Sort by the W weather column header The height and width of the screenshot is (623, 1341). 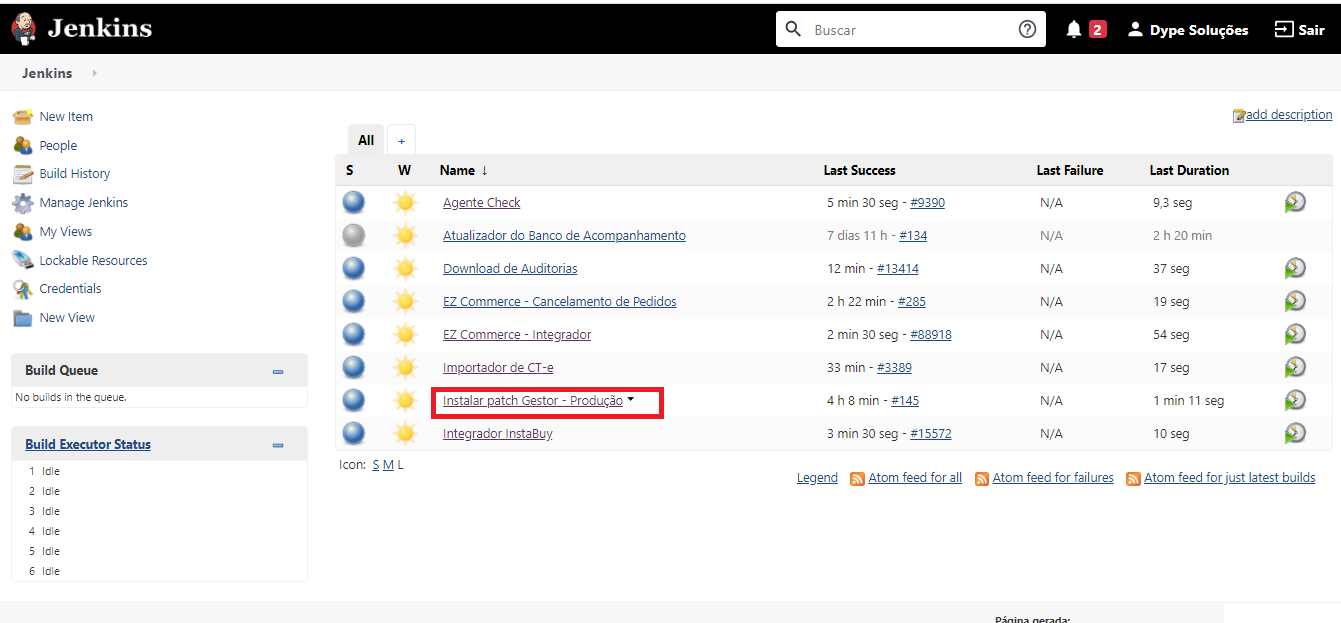point(404,170)
